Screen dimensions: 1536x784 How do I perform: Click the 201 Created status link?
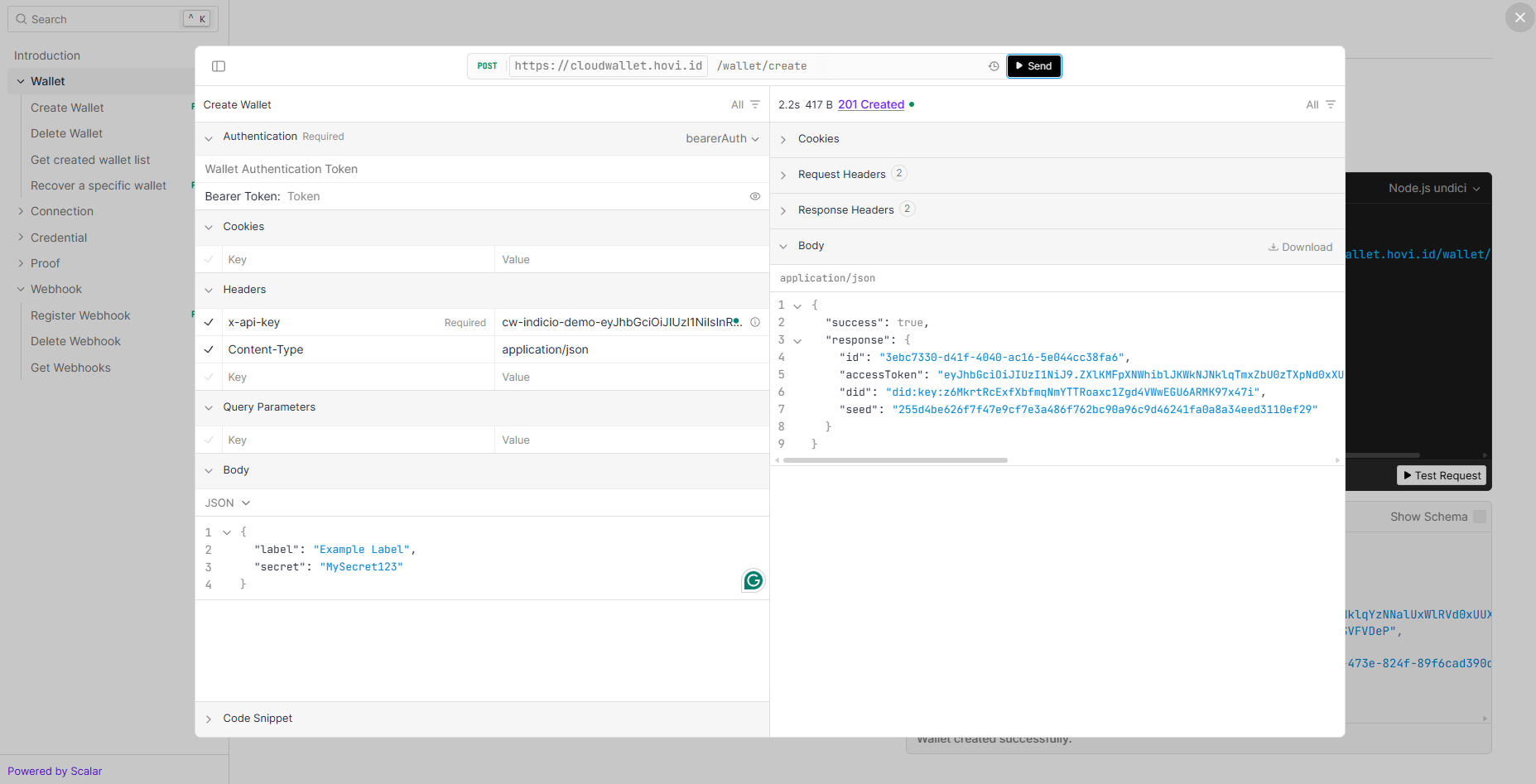click(x=870, y=105)
